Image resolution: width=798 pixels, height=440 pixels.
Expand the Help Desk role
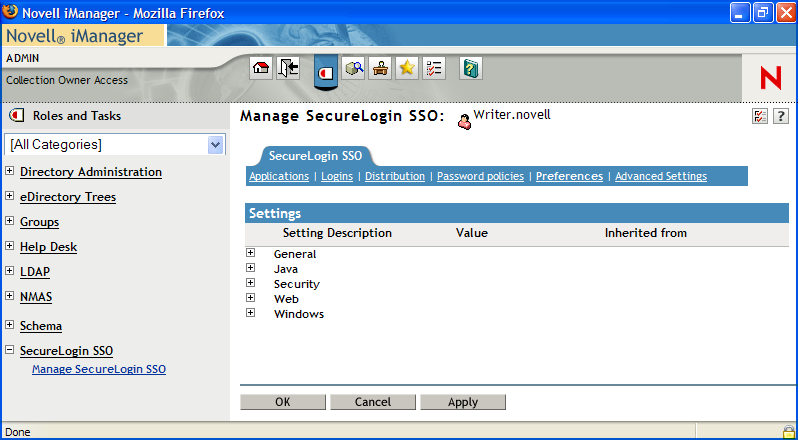point(10,246)
